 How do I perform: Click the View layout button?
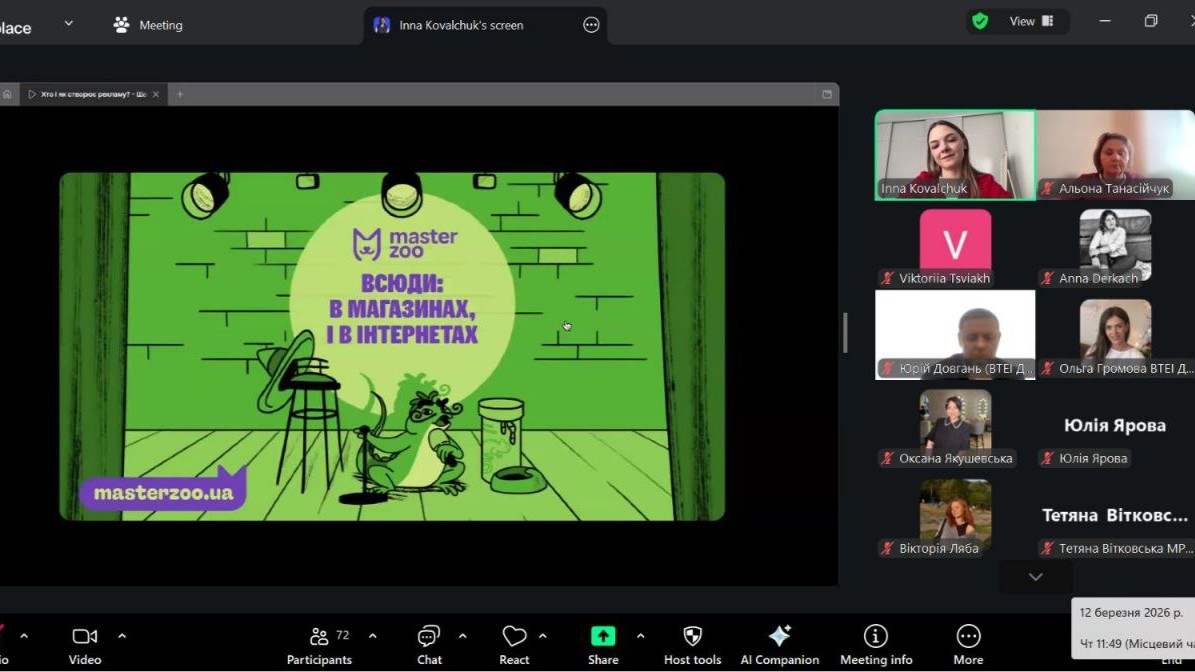coord(1031,21)
